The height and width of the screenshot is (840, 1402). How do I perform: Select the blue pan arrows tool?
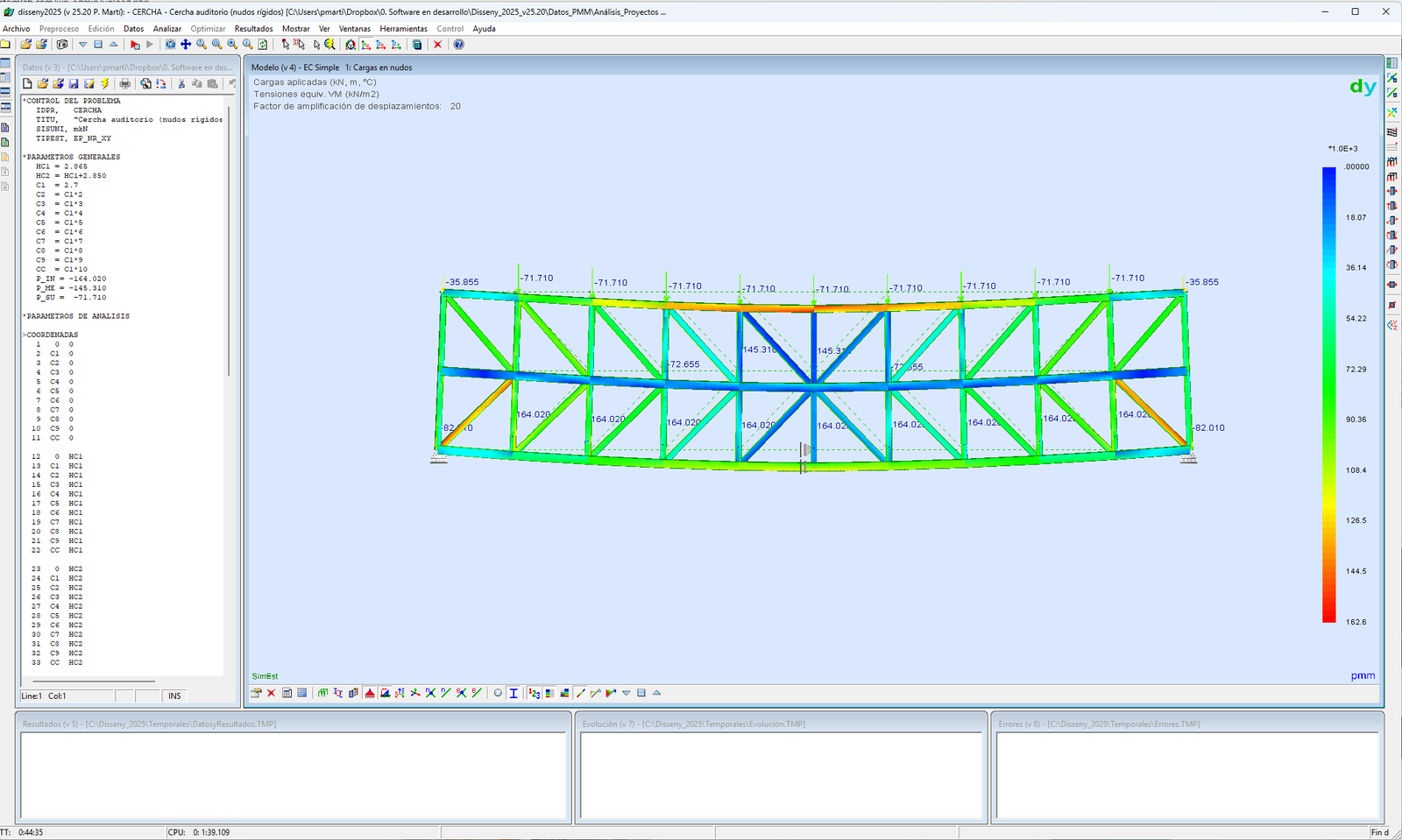click(186, 45)
